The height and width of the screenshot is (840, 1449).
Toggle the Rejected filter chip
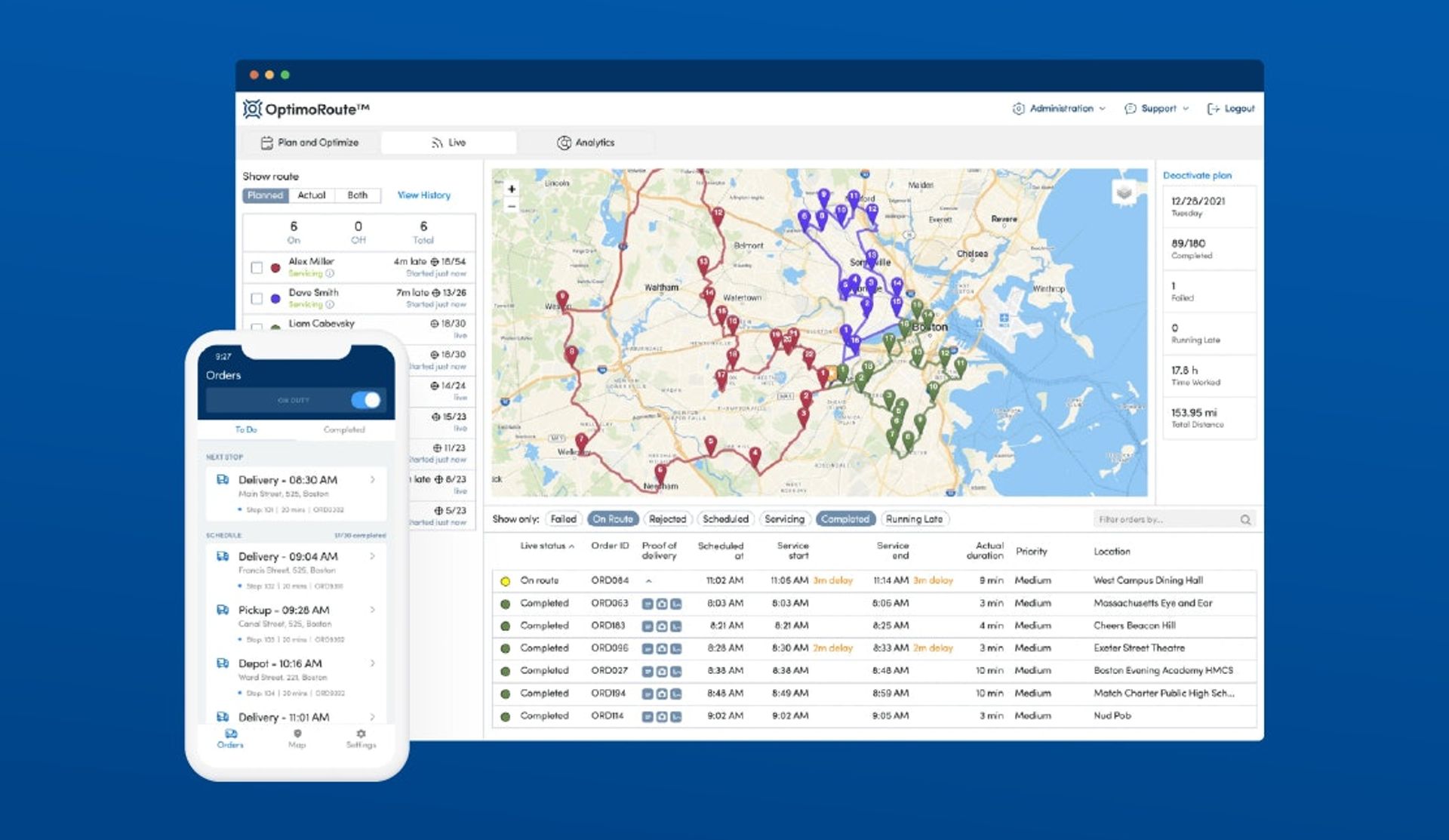[668, 519]
